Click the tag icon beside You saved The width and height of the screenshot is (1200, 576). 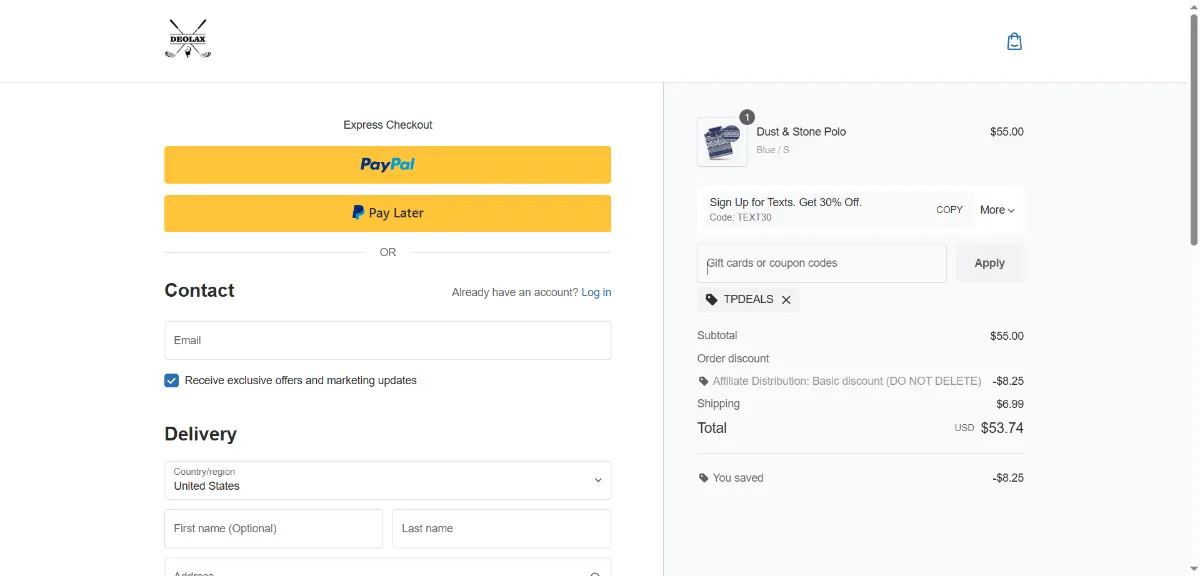(703, 478)
